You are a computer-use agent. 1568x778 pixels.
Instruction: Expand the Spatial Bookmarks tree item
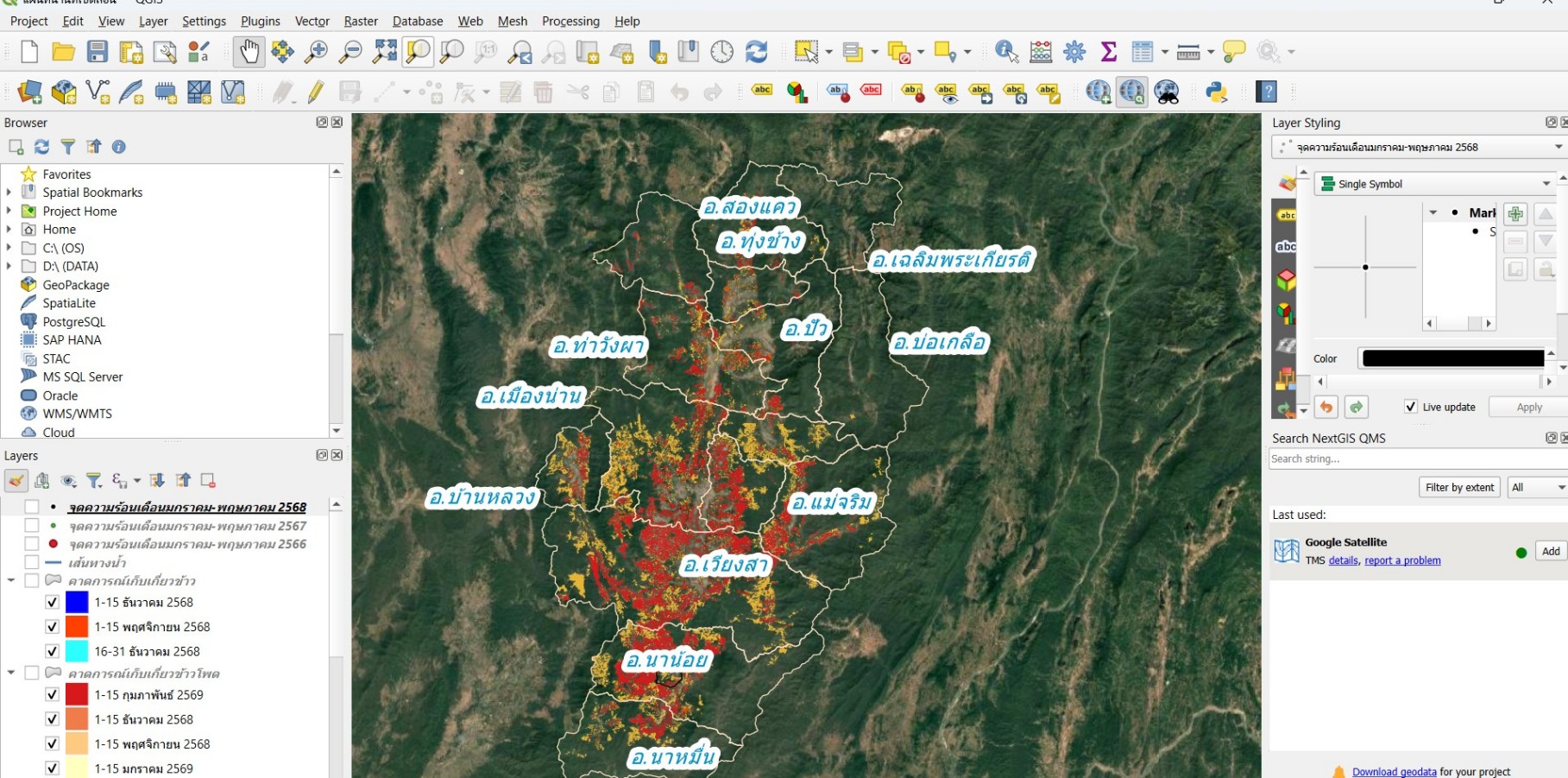click(x=9, y=193)
